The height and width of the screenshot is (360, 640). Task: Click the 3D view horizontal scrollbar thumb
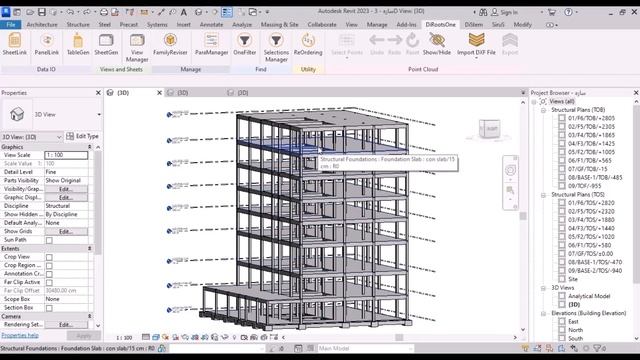click(399, 338)
